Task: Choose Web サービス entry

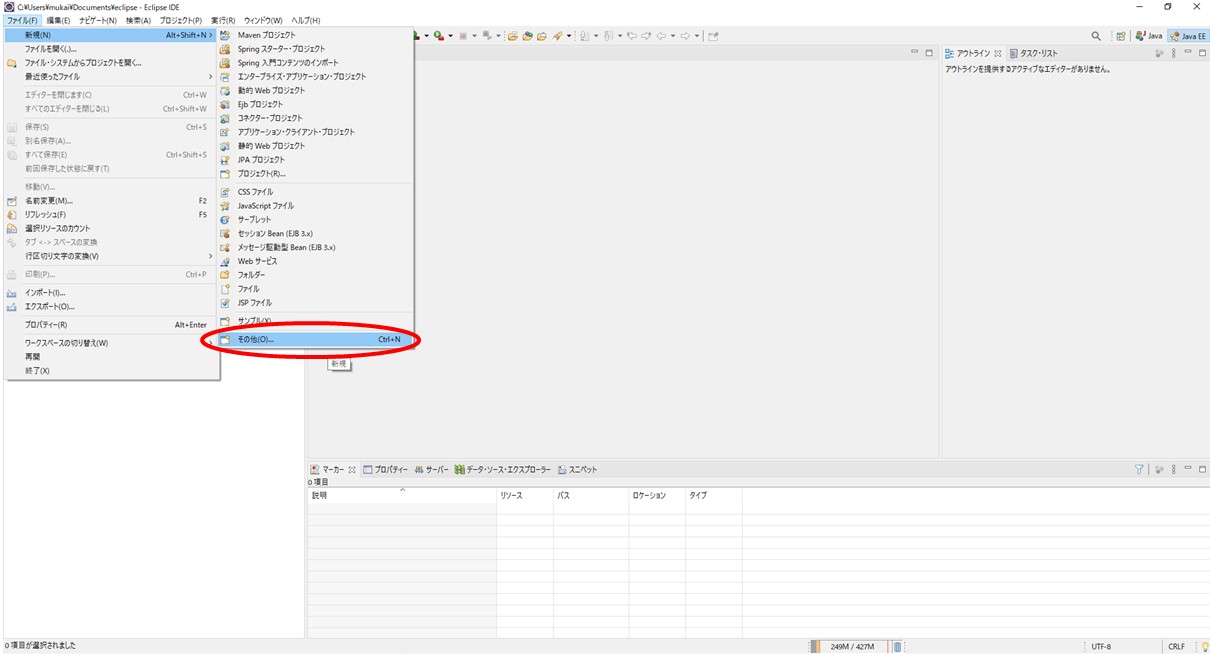Action: pos(316,261)
